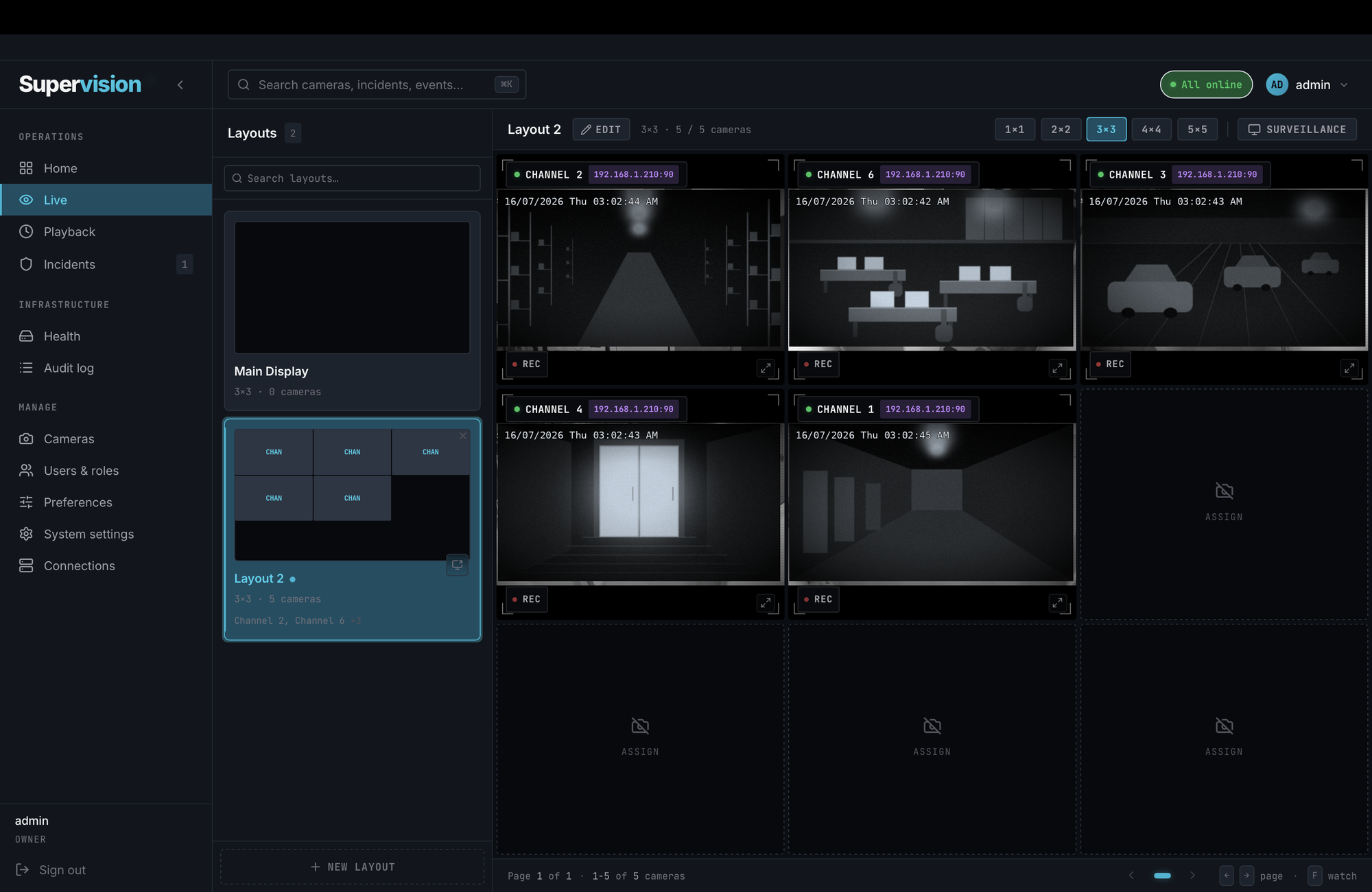Click REC indicator on Channel 2
Screen dimensions: 1372x892
527,364
